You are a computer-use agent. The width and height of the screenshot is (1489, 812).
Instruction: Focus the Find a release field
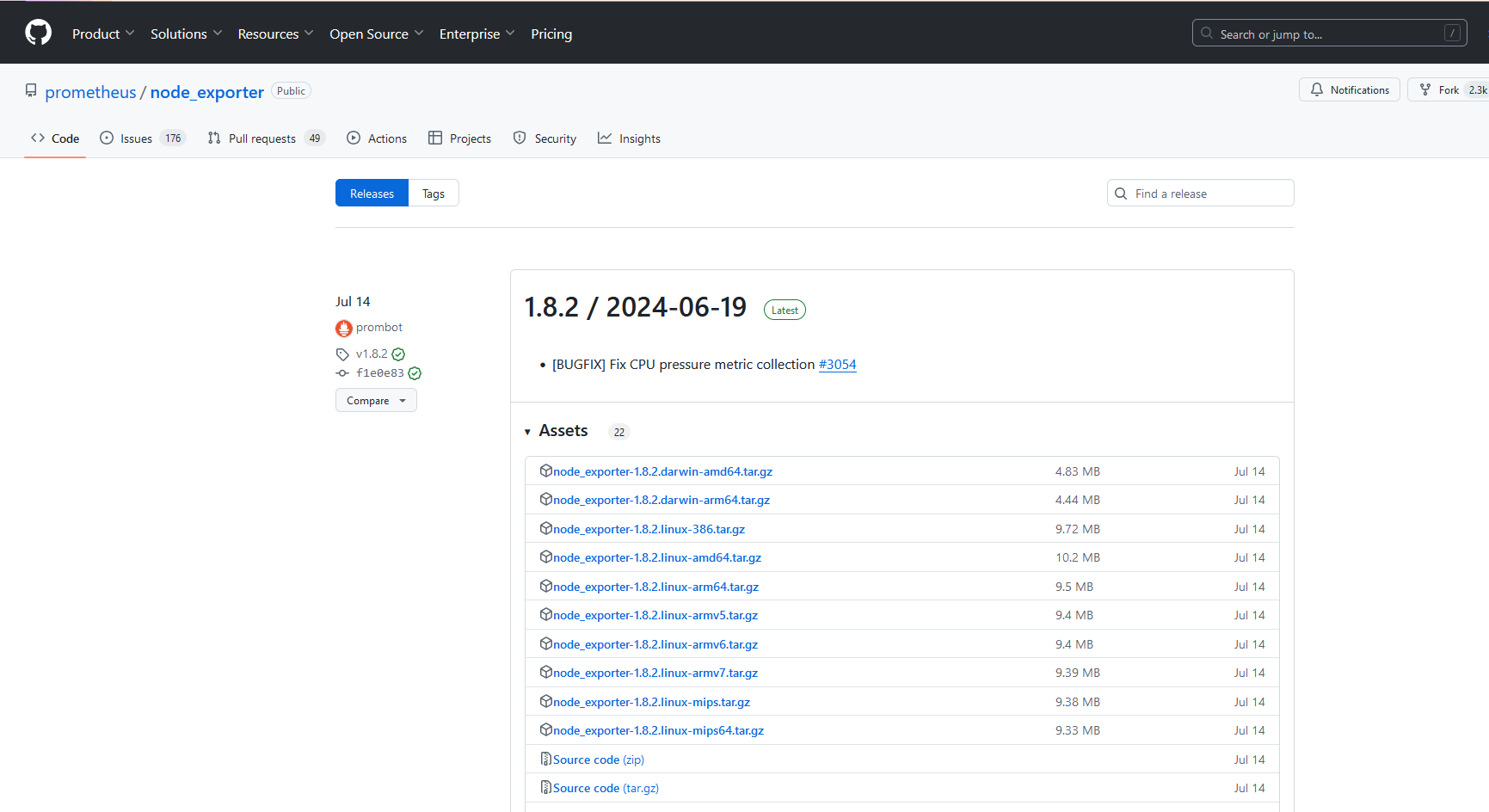pos(1201,194)
